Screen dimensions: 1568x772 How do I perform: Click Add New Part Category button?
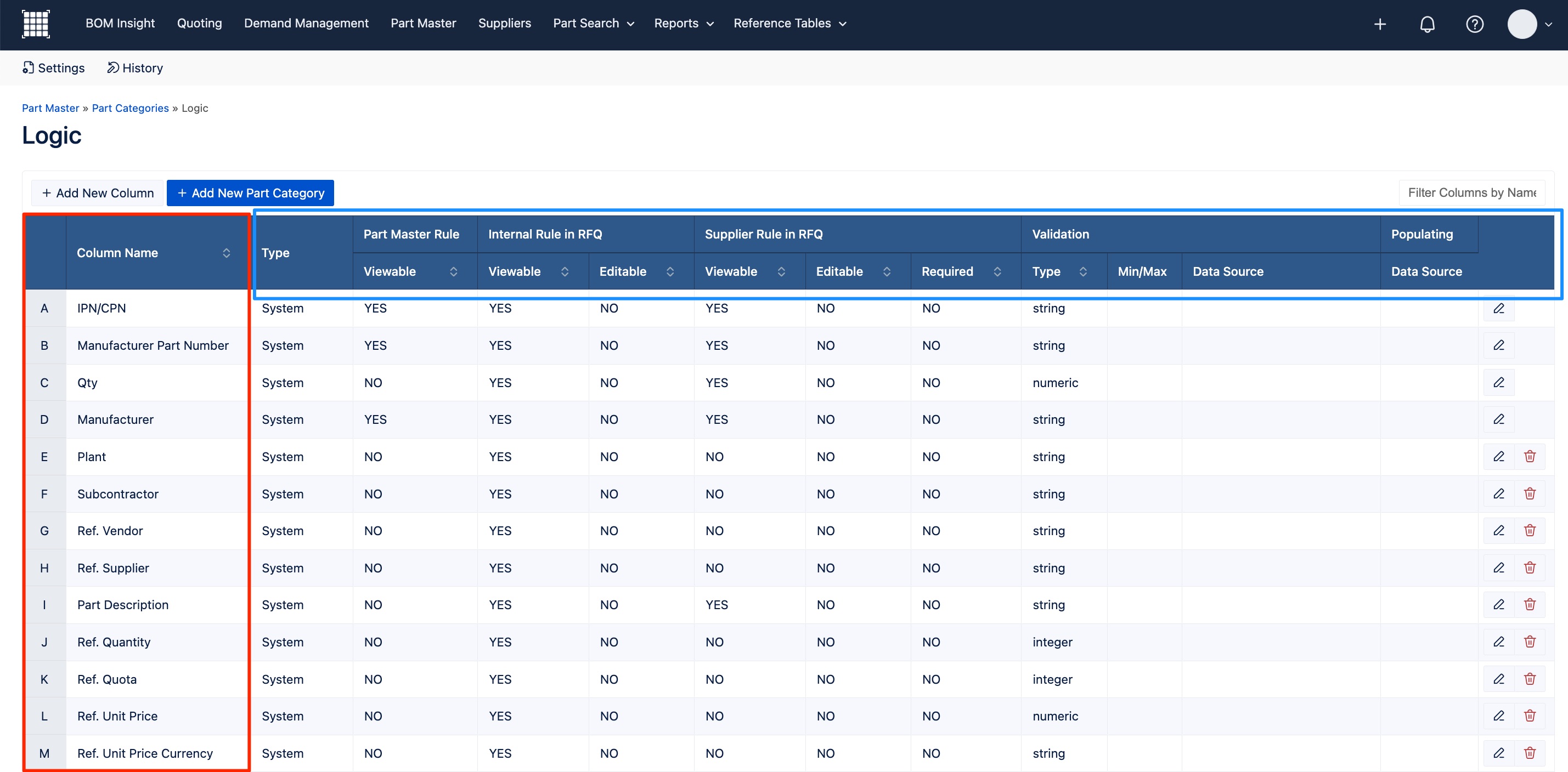(250, 193)
